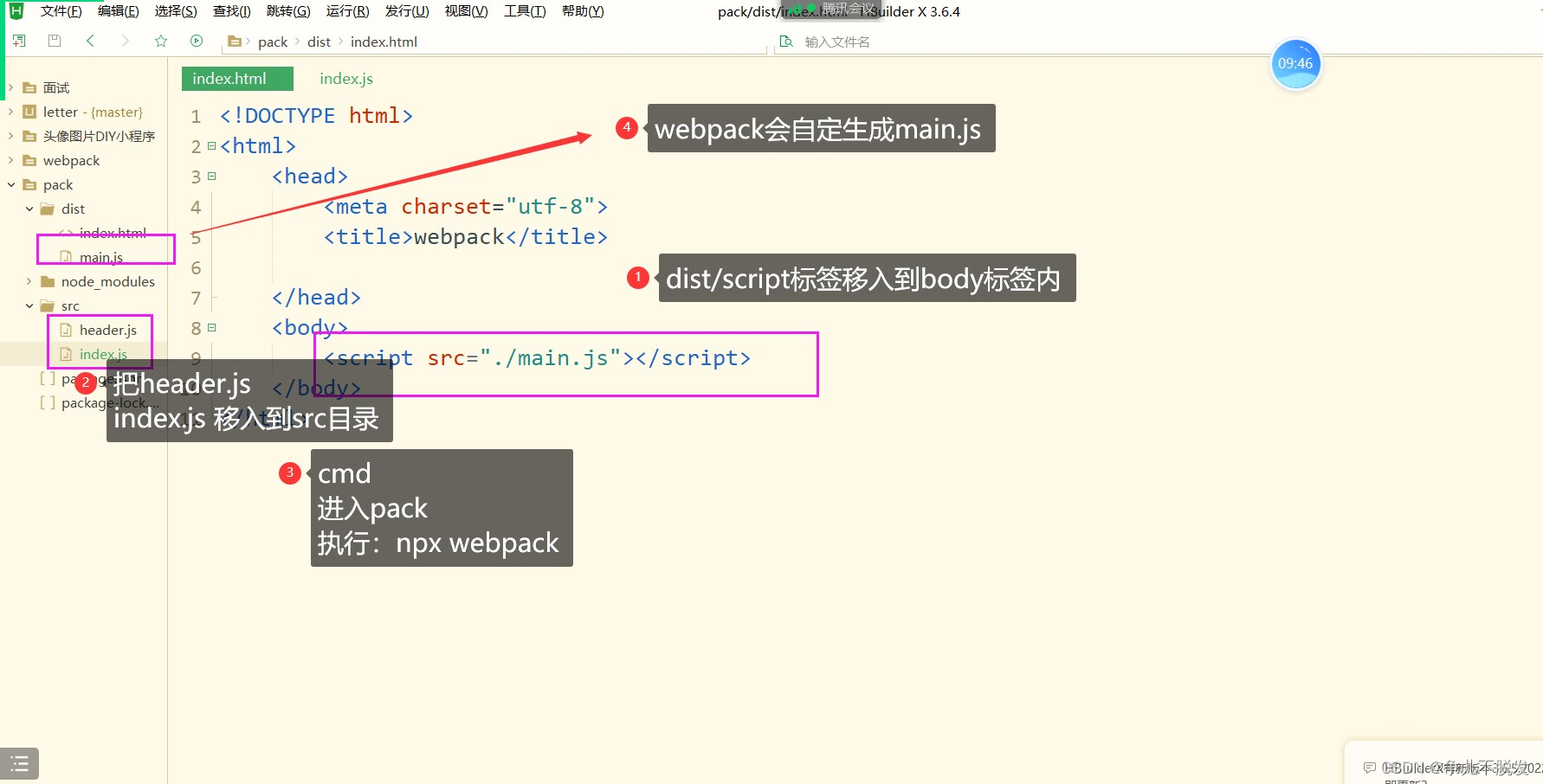Click the HBuilder X logo icon
The image size is (1543, 784).
pos(16,11)
